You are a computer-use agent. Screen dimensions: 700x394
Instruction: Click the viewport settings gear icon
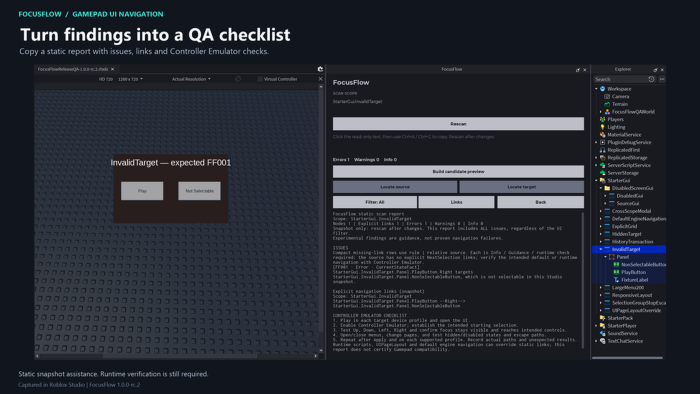[x=320, y=69]
